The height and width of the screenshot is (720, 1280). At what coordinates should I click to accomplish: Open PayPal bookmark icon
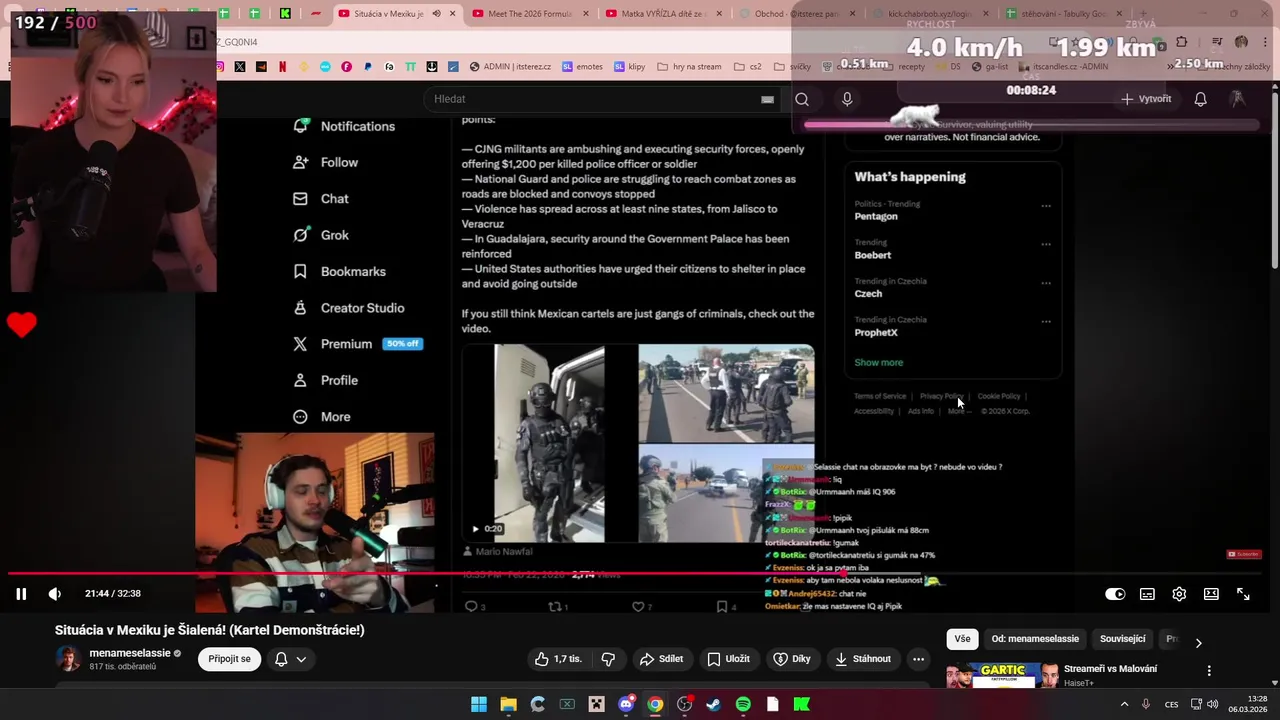click(368, 67)
